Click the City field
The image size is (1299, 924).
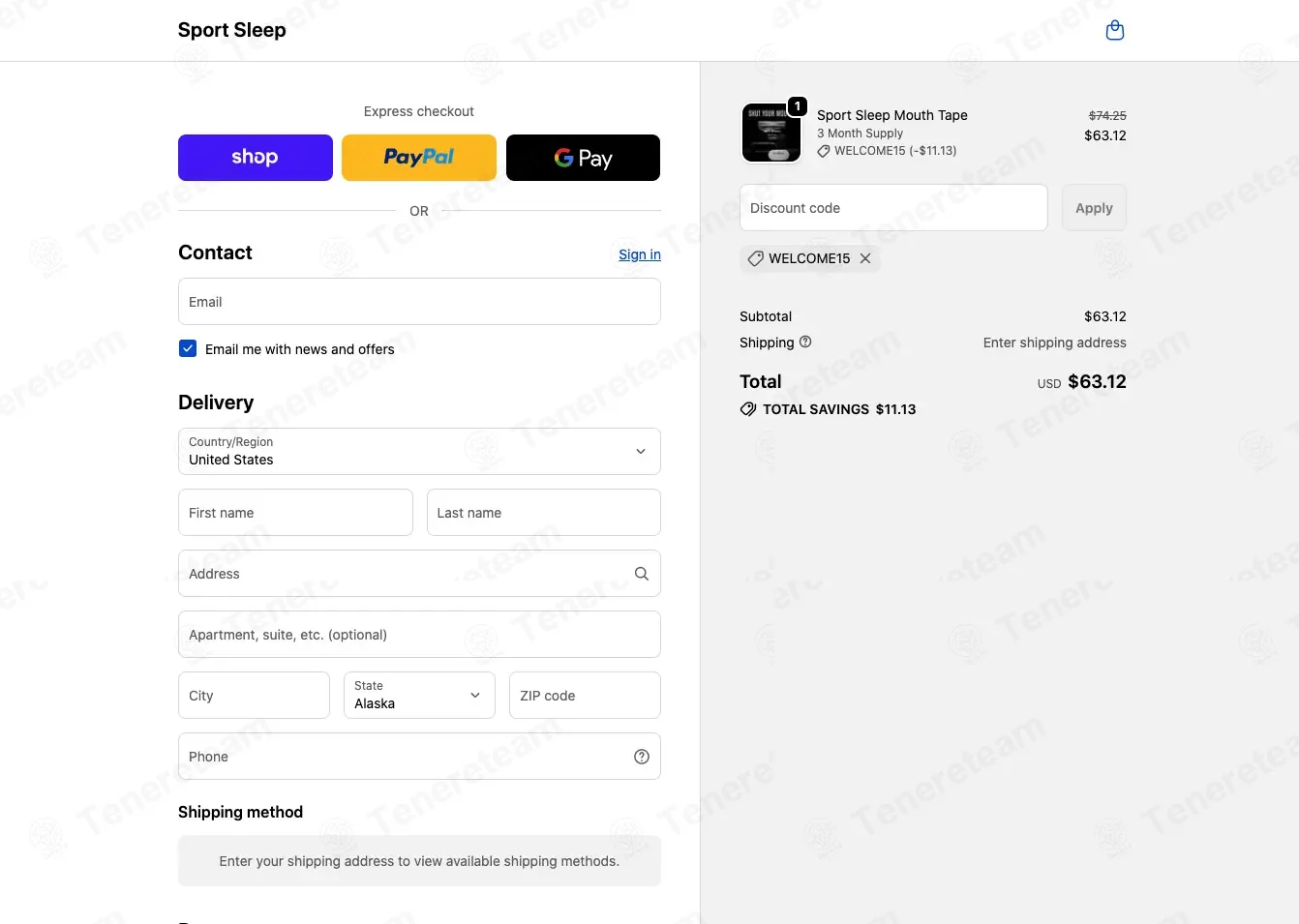click(x=254, y=696)
